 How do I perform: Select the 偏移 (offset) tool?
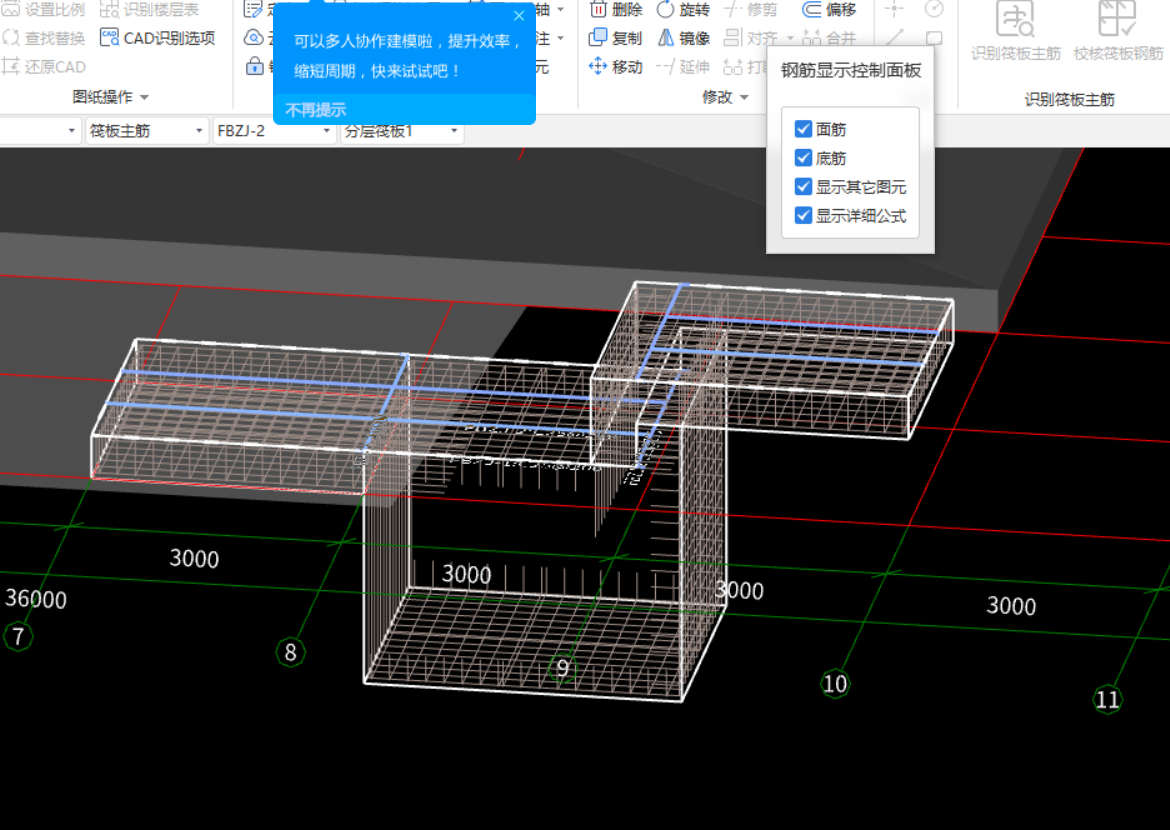829,9
